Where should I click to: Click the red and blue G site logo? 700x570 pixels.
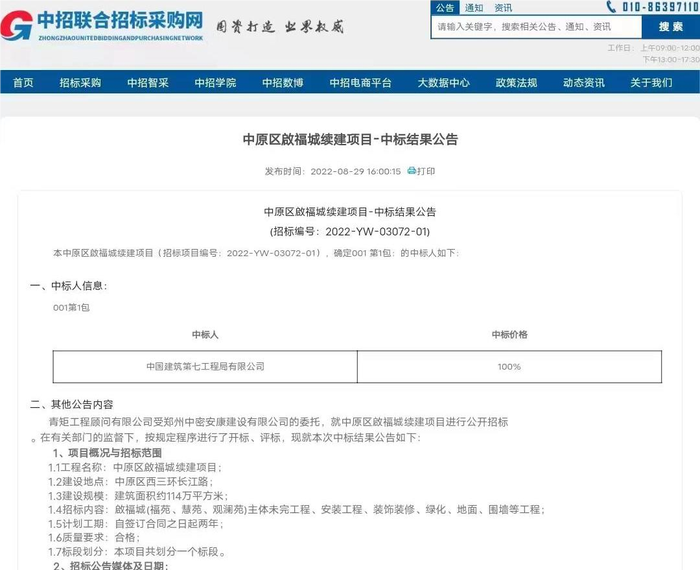(x=17, y=25)
